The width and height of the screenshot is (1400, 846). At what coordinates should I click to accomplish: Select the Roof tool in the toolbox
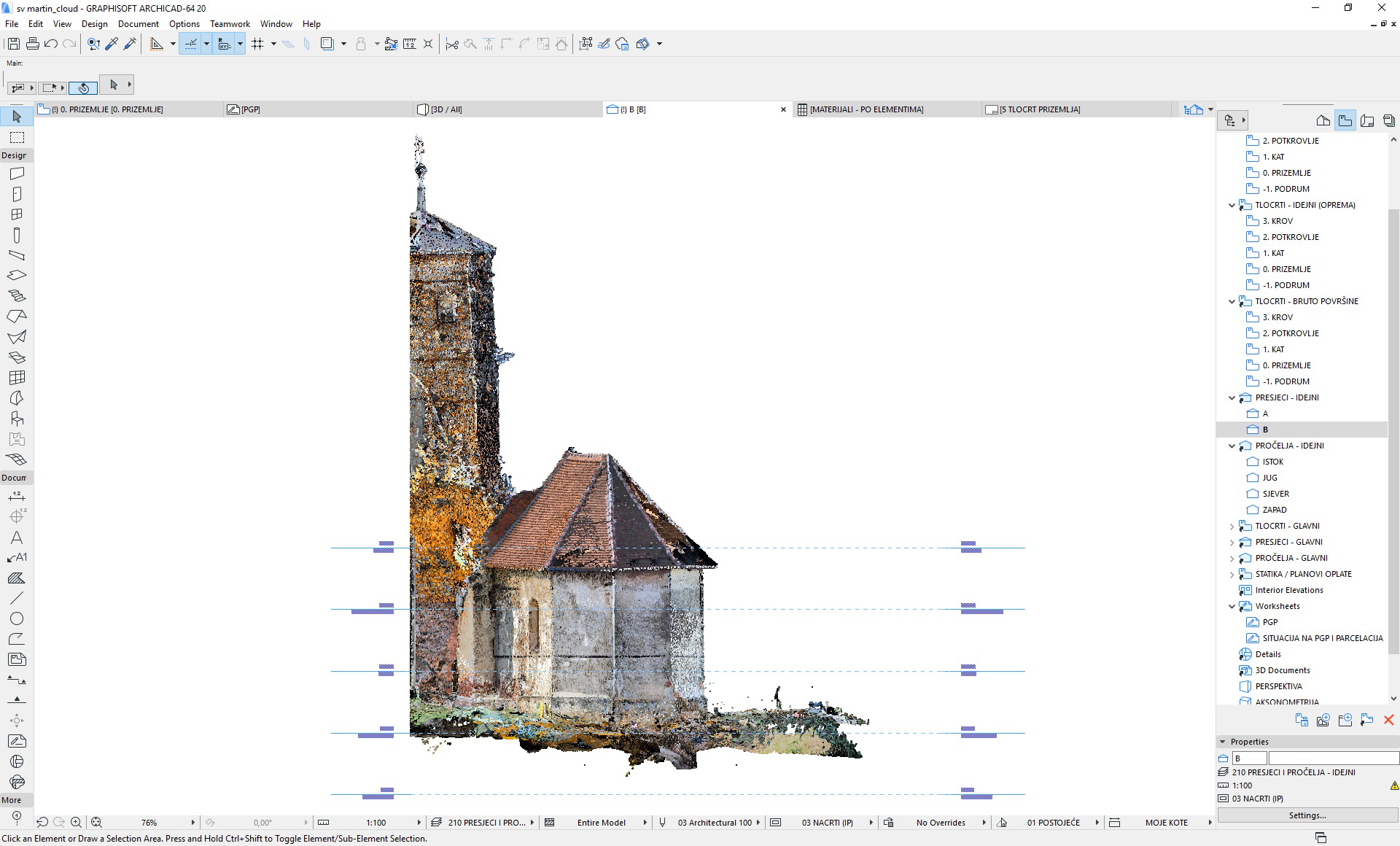17,317
